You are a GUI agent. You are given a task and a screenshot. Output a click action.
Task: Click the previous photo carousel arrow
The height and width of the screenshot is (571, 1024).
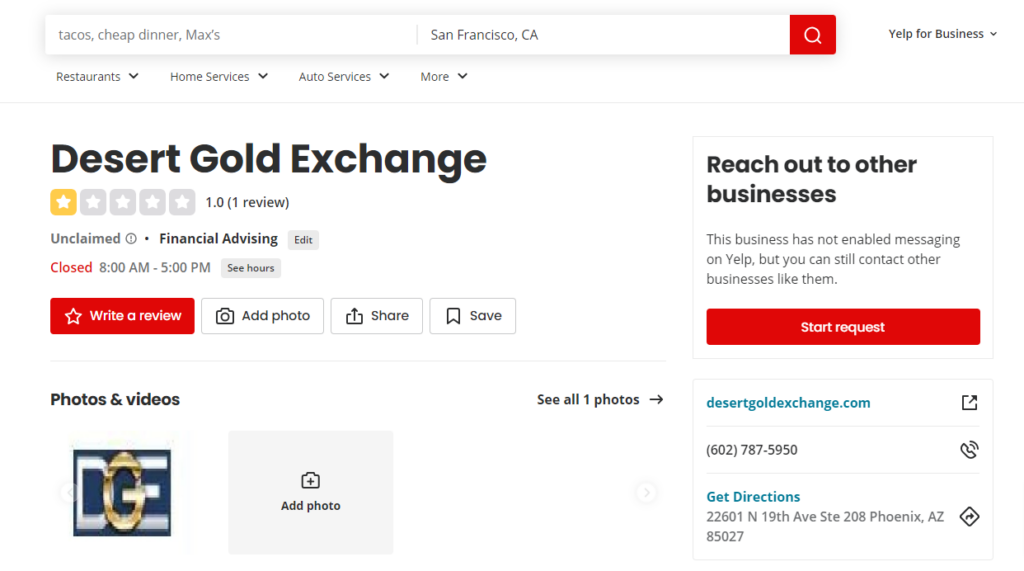coord(70,492)
